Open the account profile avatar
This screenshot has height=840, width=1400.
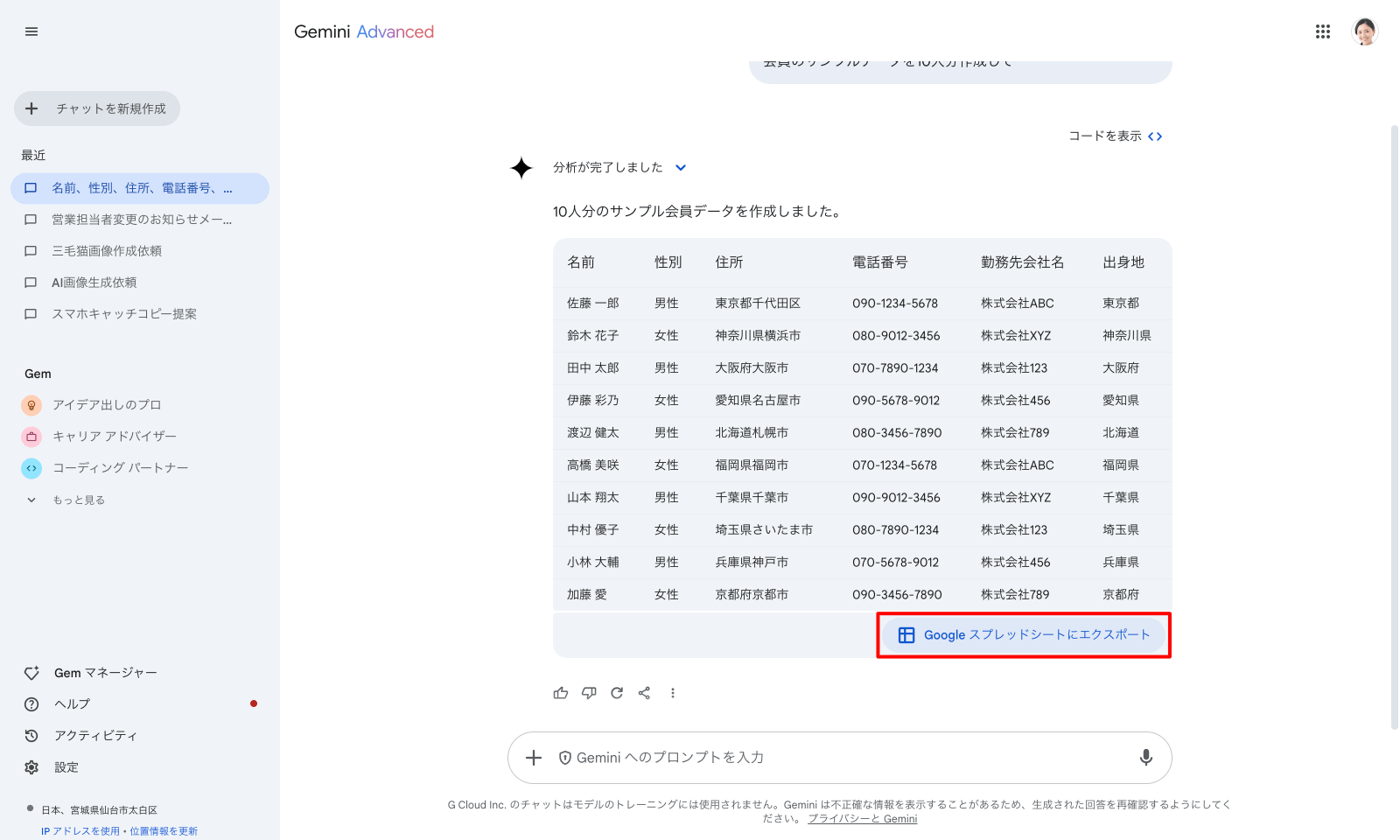(x=1365, y=31)
